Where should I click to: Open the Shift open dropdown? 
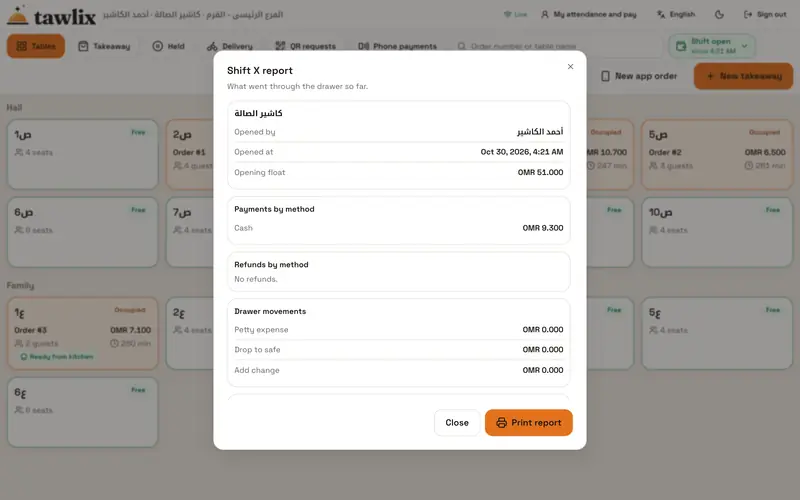[712, 46]
